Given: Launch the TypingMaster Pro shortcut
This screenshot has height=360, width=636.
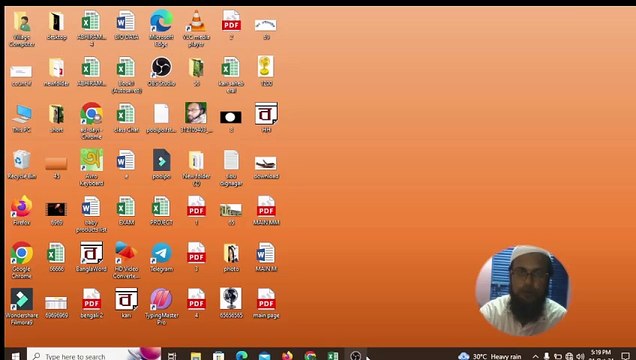Looking at the screenshot, I should (x=161, y=306).
